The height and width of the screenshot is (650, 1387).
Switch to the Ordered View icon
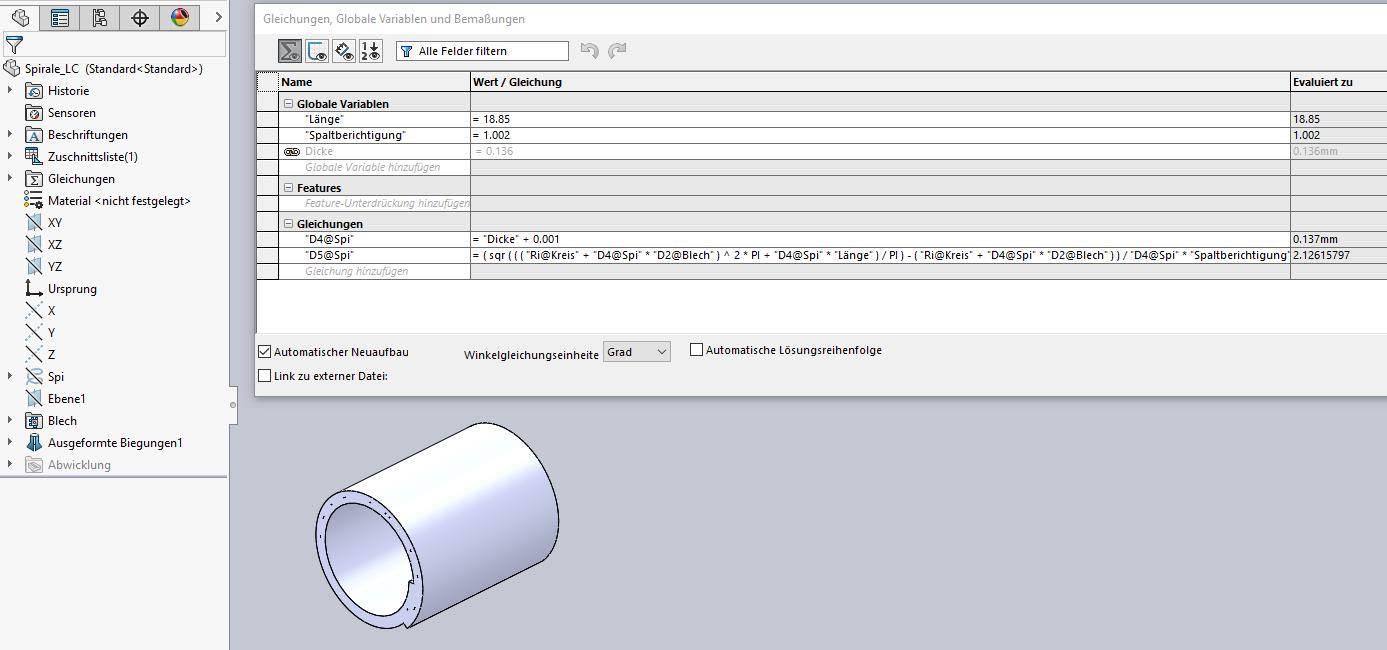370,51
